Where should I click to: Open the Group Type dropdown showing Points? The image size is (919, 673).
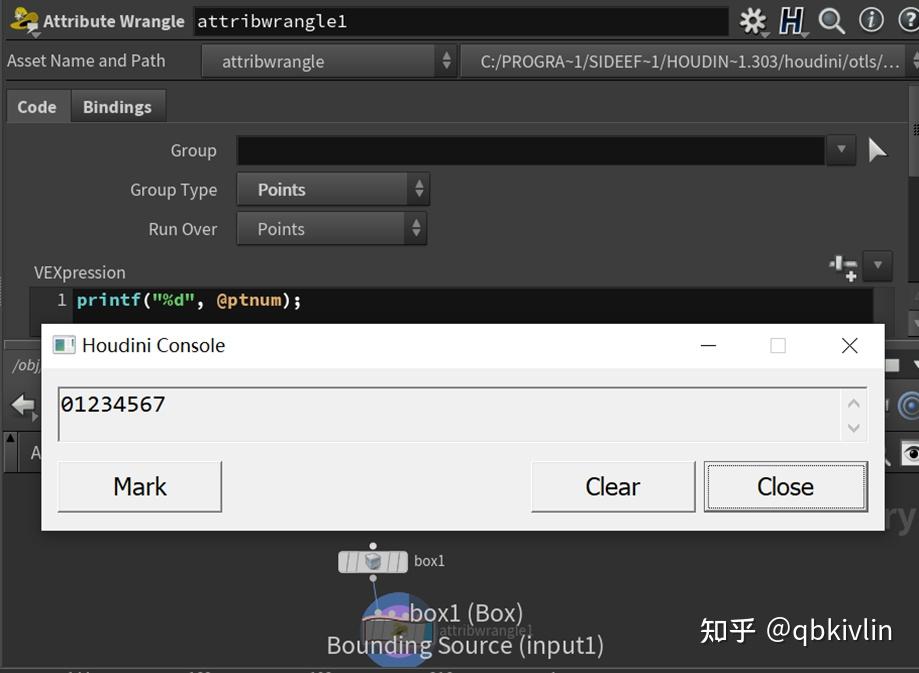tap(419, 189)
